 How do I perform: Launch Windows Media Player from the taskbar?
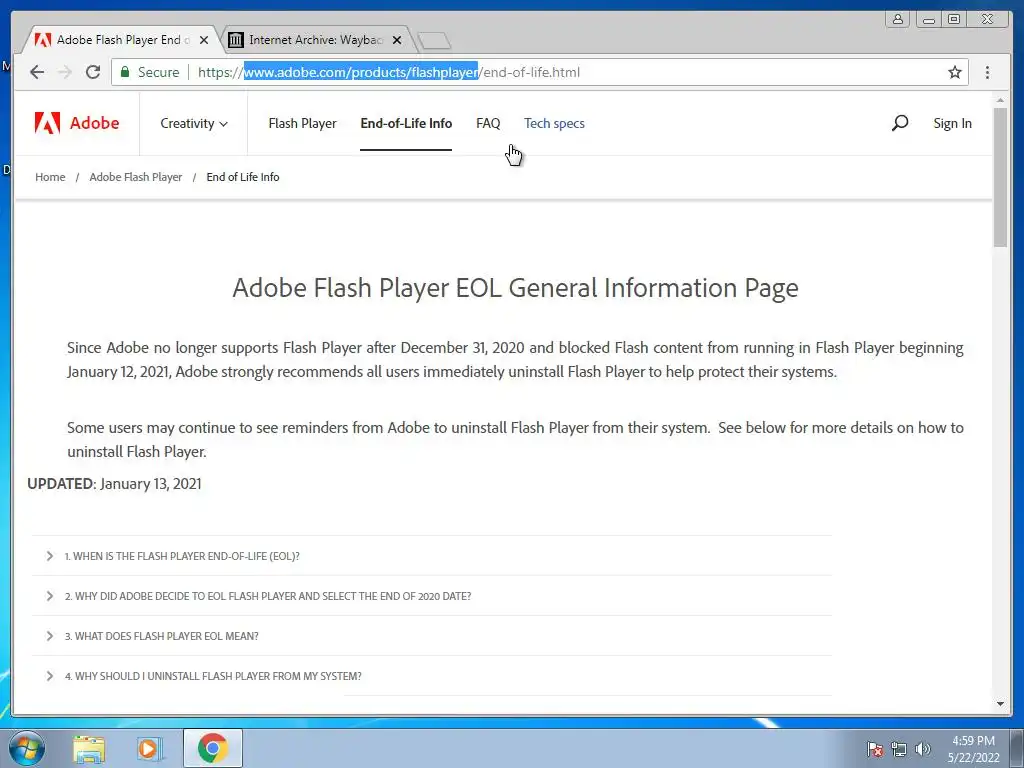point(150,748)
